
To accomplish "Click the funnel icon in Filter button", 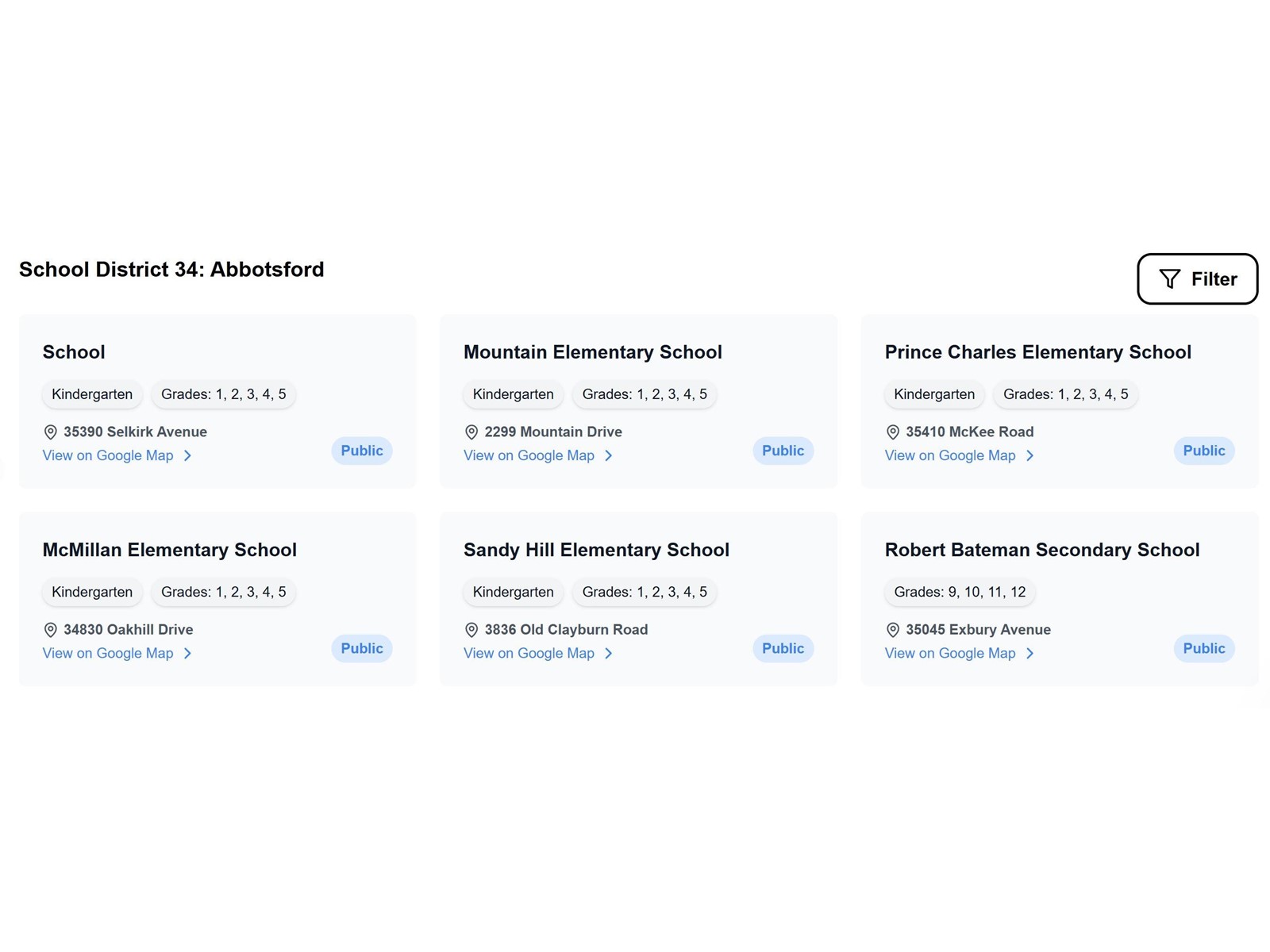I will pos(1169,279).
